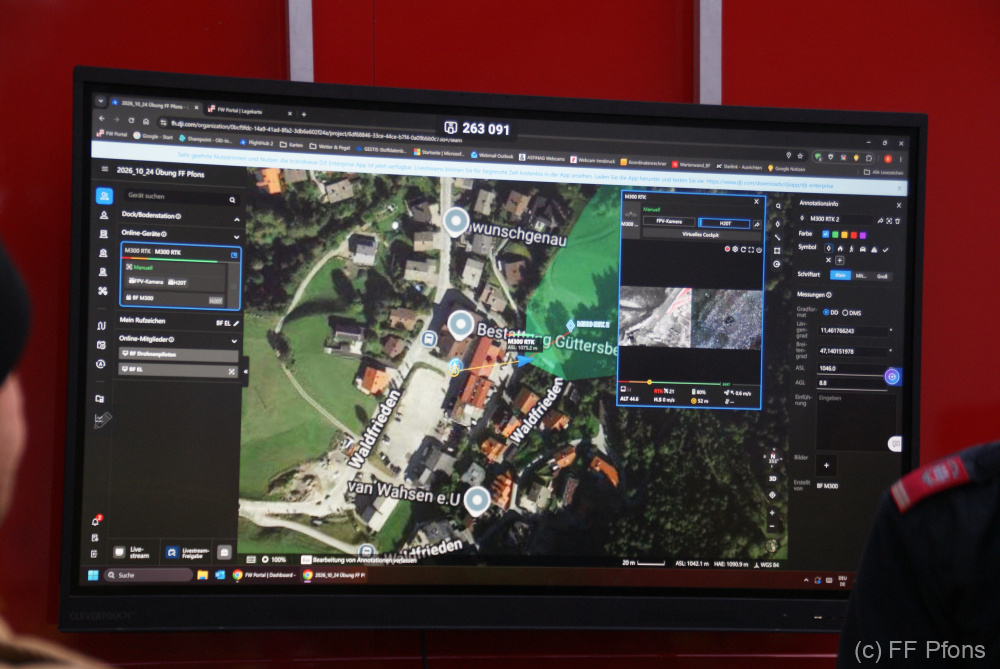Expand the Online-Geräte section chevron

(237, 237)
